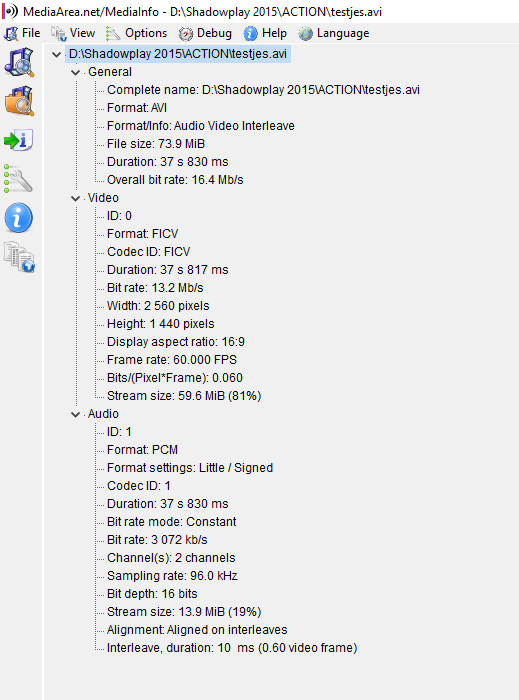Open the Language menu
Screen dimensions: 519x700
tap(334, 33)
